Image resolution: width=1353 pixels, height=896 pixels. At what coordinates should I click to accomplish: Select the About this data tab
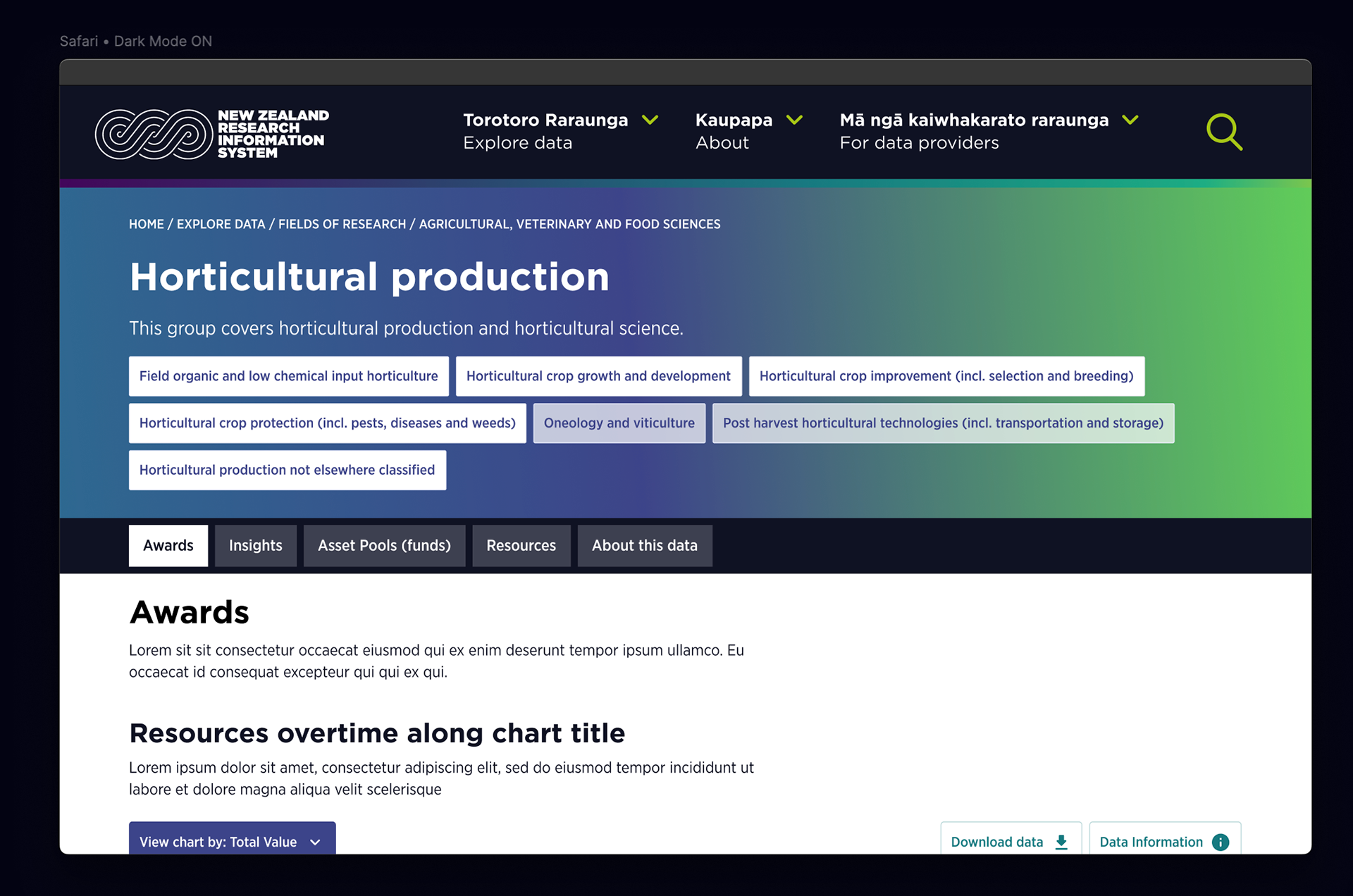(644, 545)
